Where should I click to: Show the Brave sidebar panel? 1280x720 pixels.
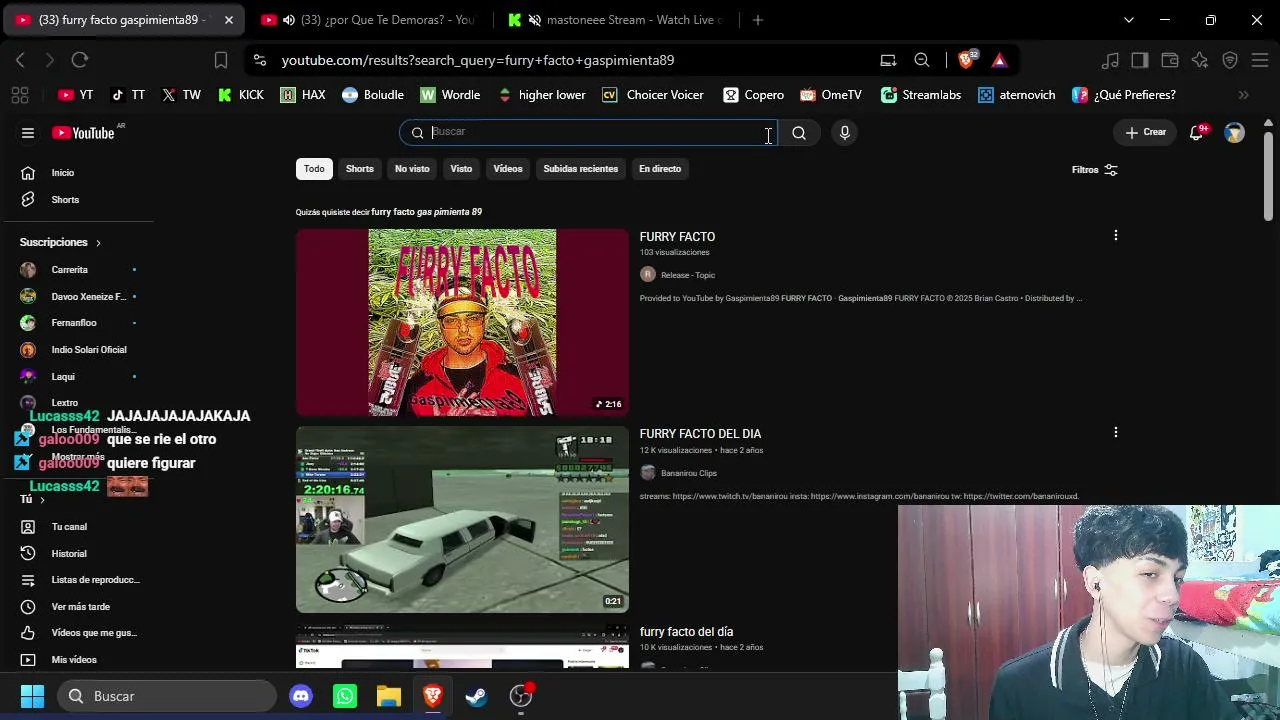coord(1140,60)
